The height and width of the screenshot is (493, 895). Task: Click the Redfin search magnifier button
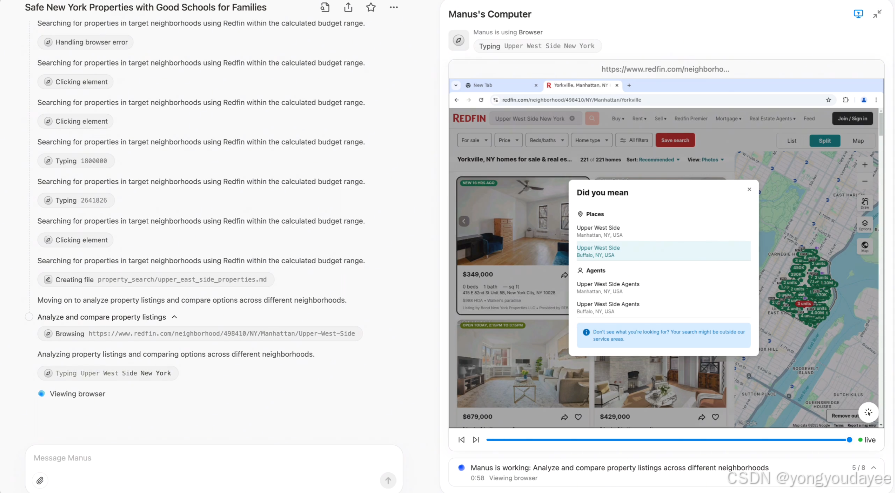[592, 118]
